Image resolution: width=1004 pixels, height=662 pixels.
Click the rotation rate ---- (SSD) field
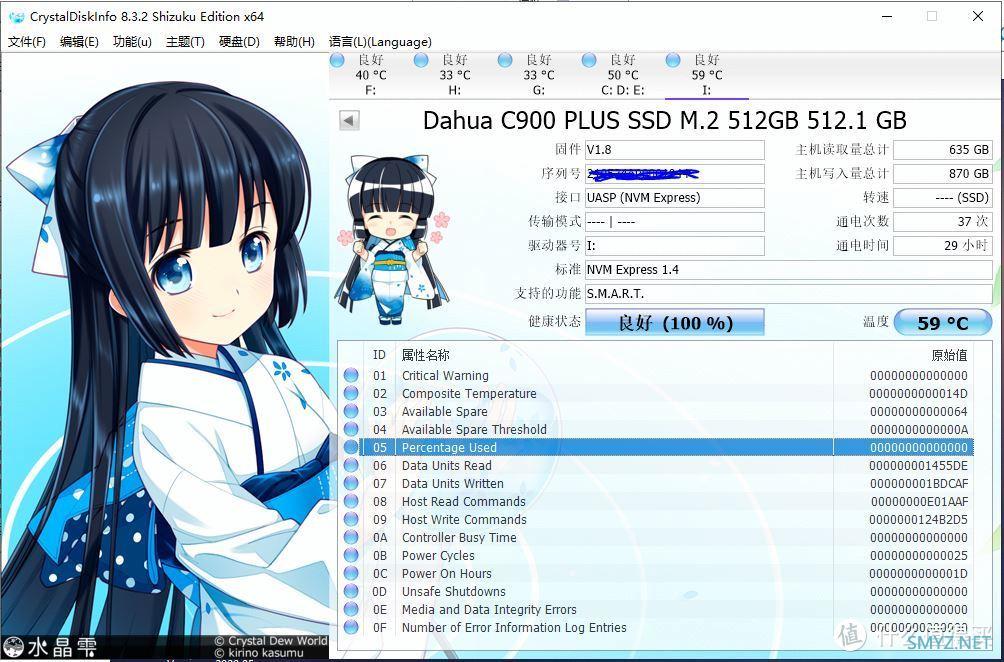point(943,198)
